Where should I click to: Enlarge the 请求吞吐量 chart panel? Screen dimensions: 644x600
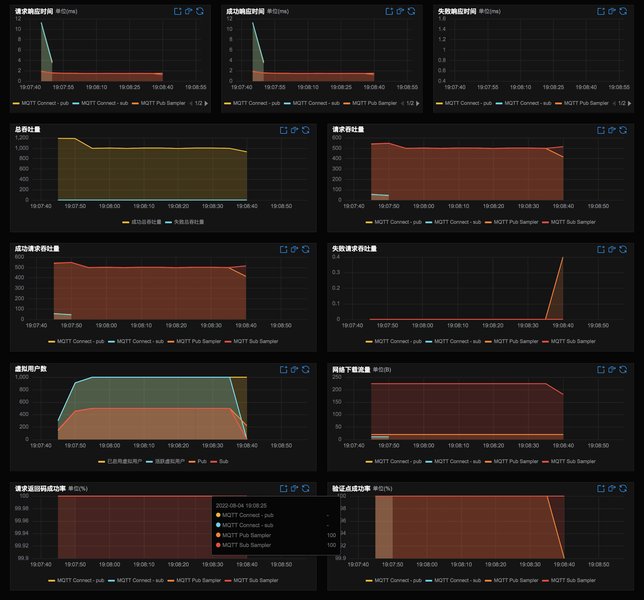[600, 130]
